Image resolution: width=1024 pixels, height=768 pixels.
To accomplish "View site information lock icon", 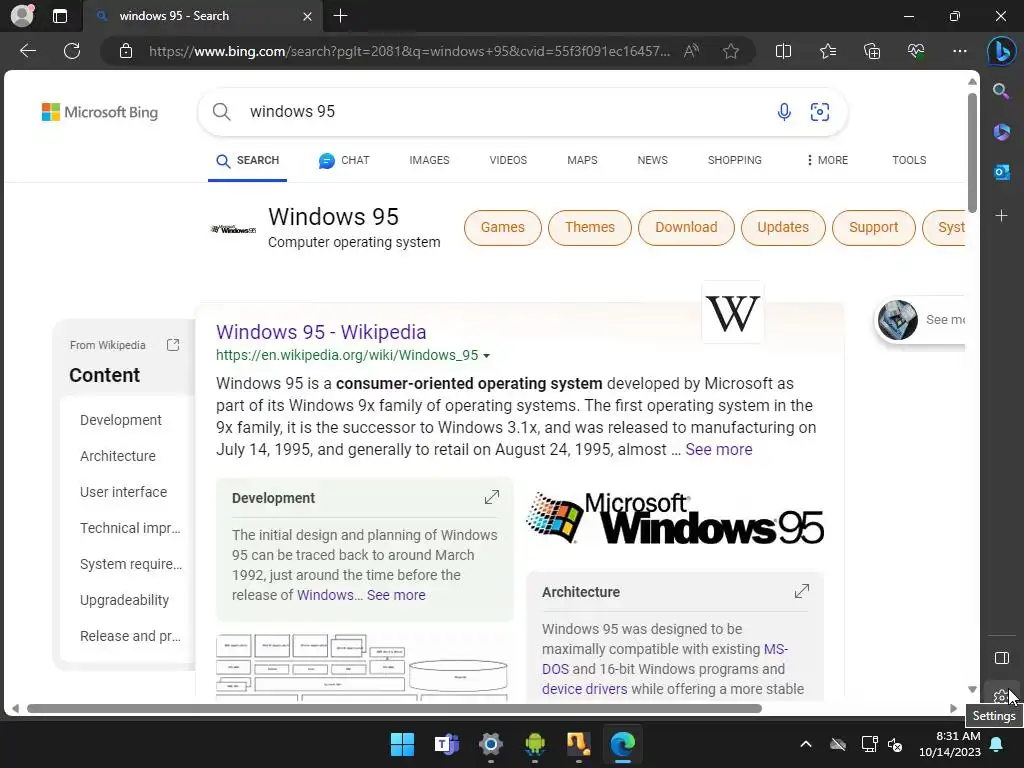I will pos(126,51).
